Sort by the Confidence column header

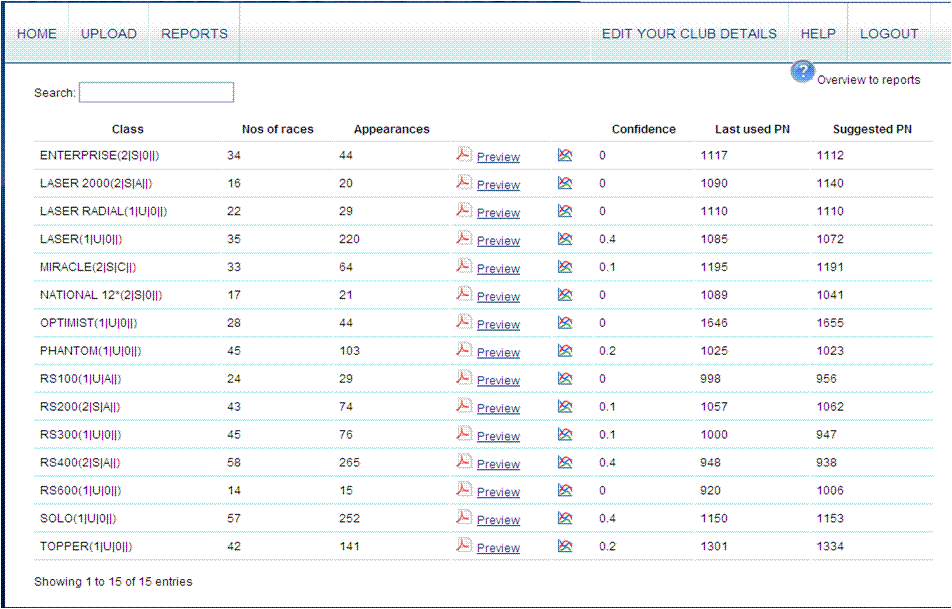644,129
